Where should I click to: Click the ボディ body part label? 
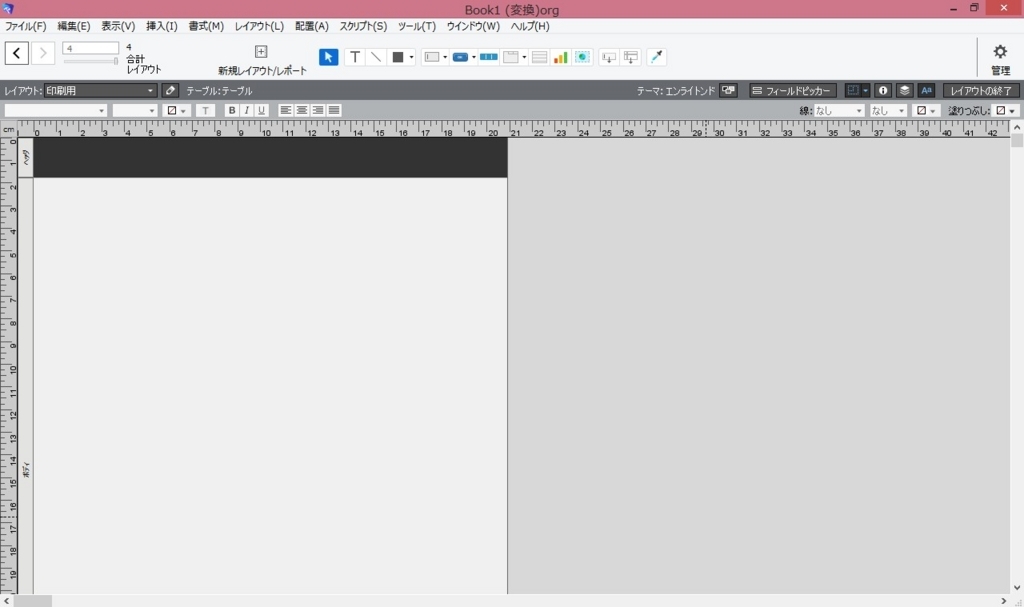(x=25, y=469)
